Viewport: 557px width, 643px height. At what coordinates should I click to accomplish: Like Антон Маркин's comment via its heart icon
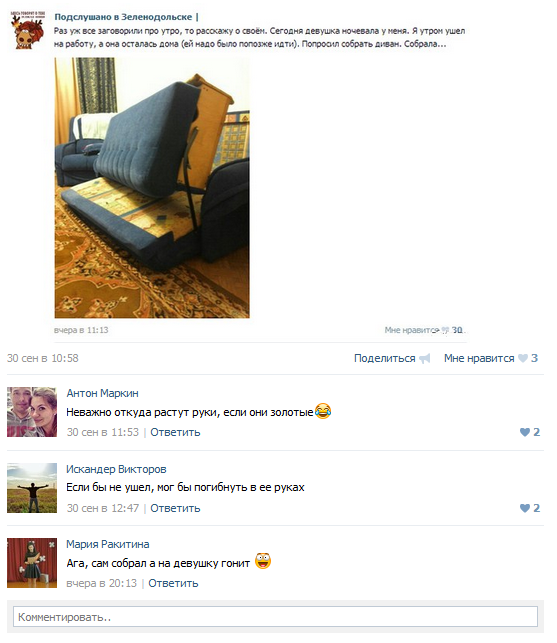point(525,432)
